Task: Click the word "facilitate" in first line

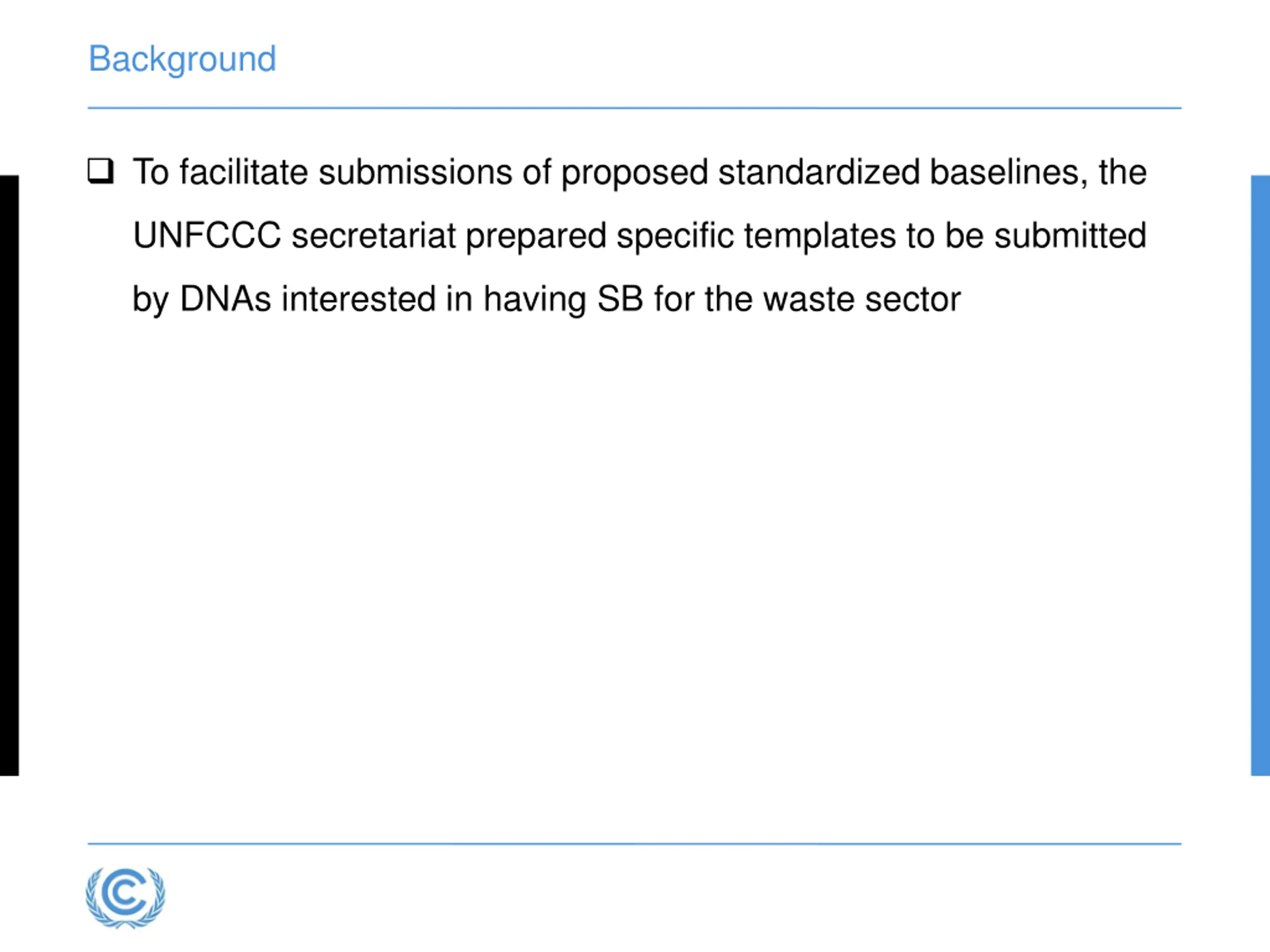Action: (244, 172)
